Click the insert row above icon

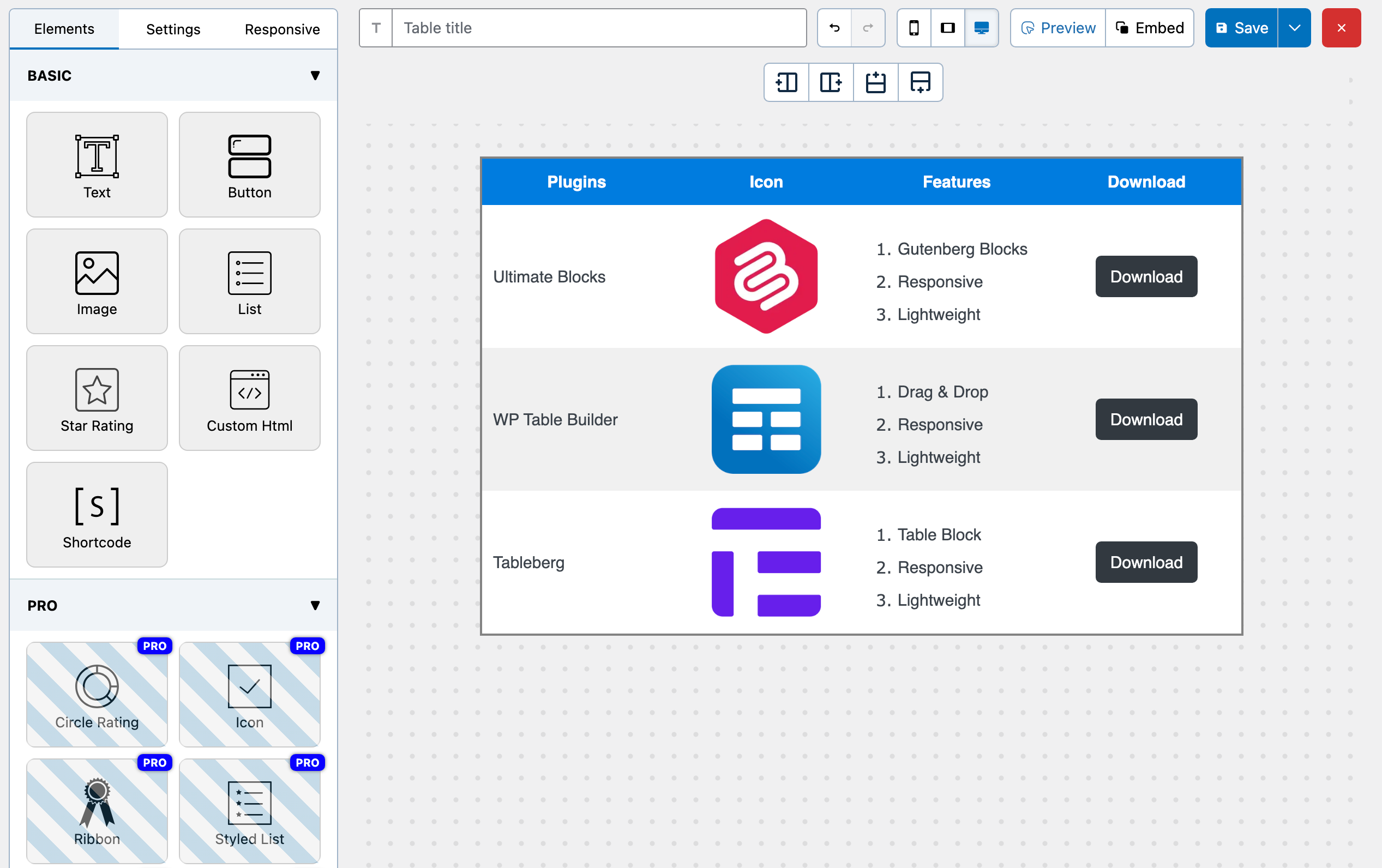click(x=875, y=83)
